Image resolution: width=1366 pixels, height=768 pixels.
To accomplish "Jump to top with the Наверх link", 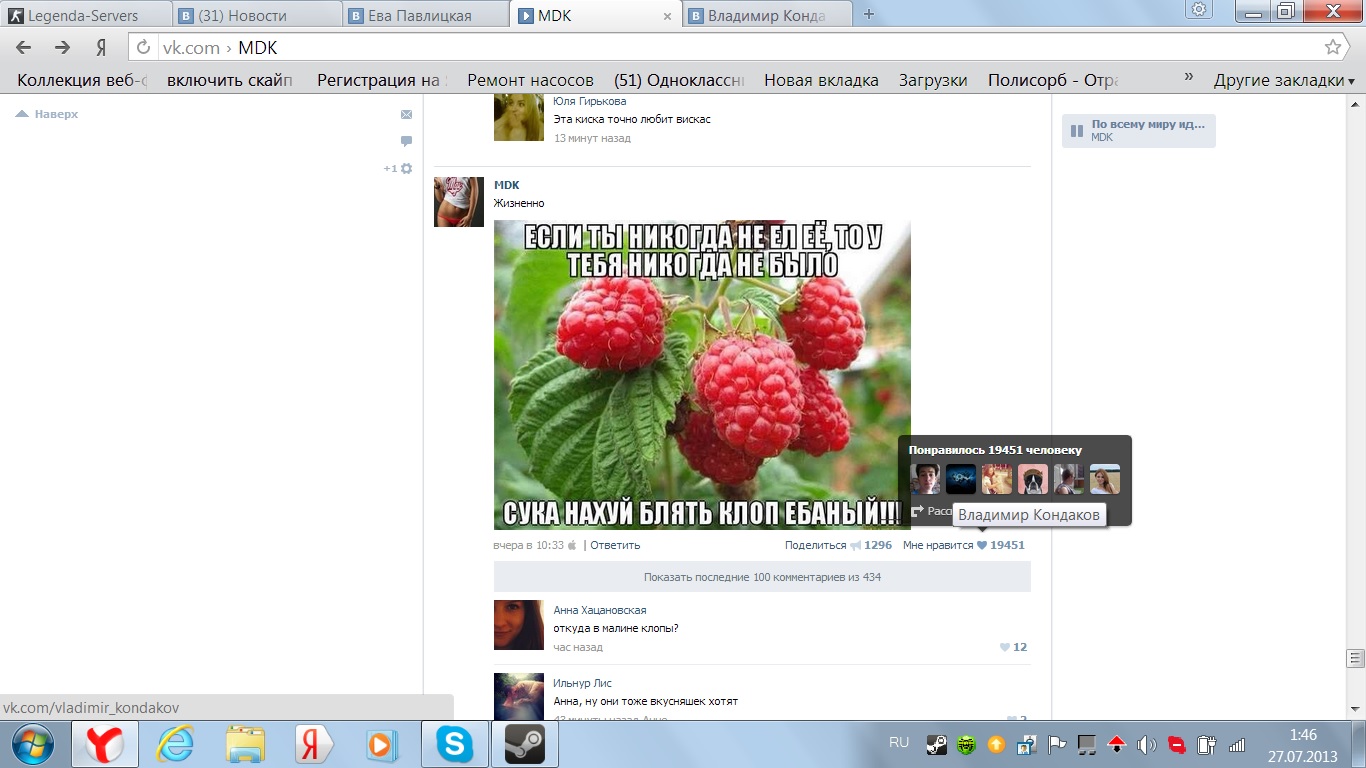I will point(48,114).
